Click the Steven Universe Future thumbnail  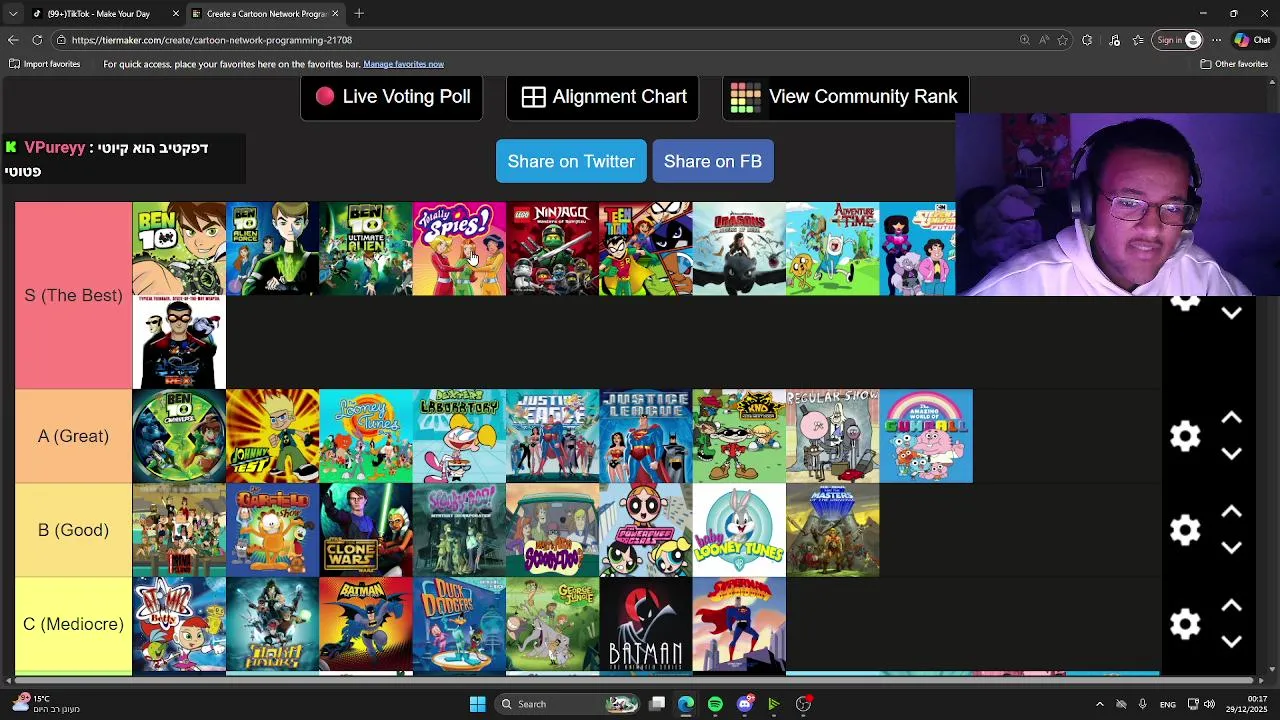[918, 249]
